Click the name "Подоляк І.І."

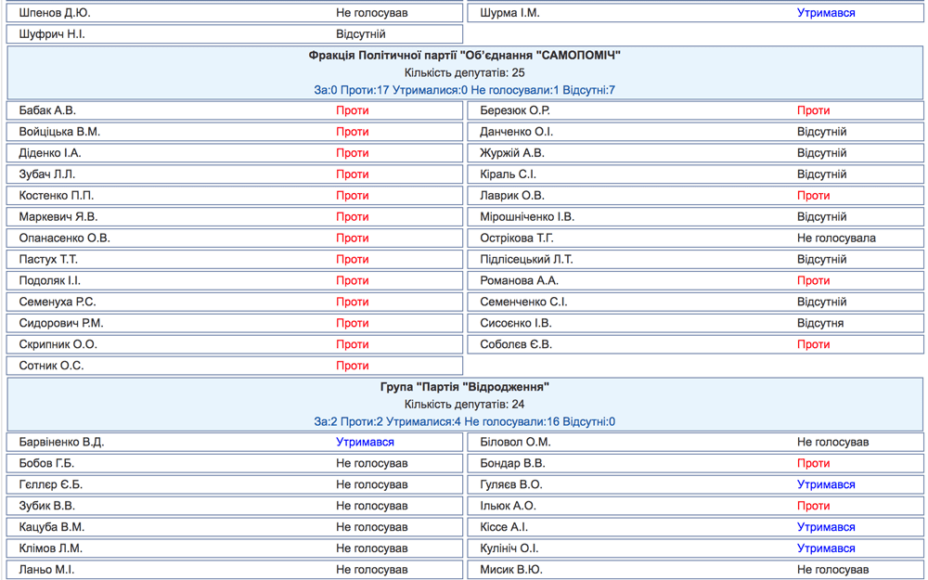50,281
